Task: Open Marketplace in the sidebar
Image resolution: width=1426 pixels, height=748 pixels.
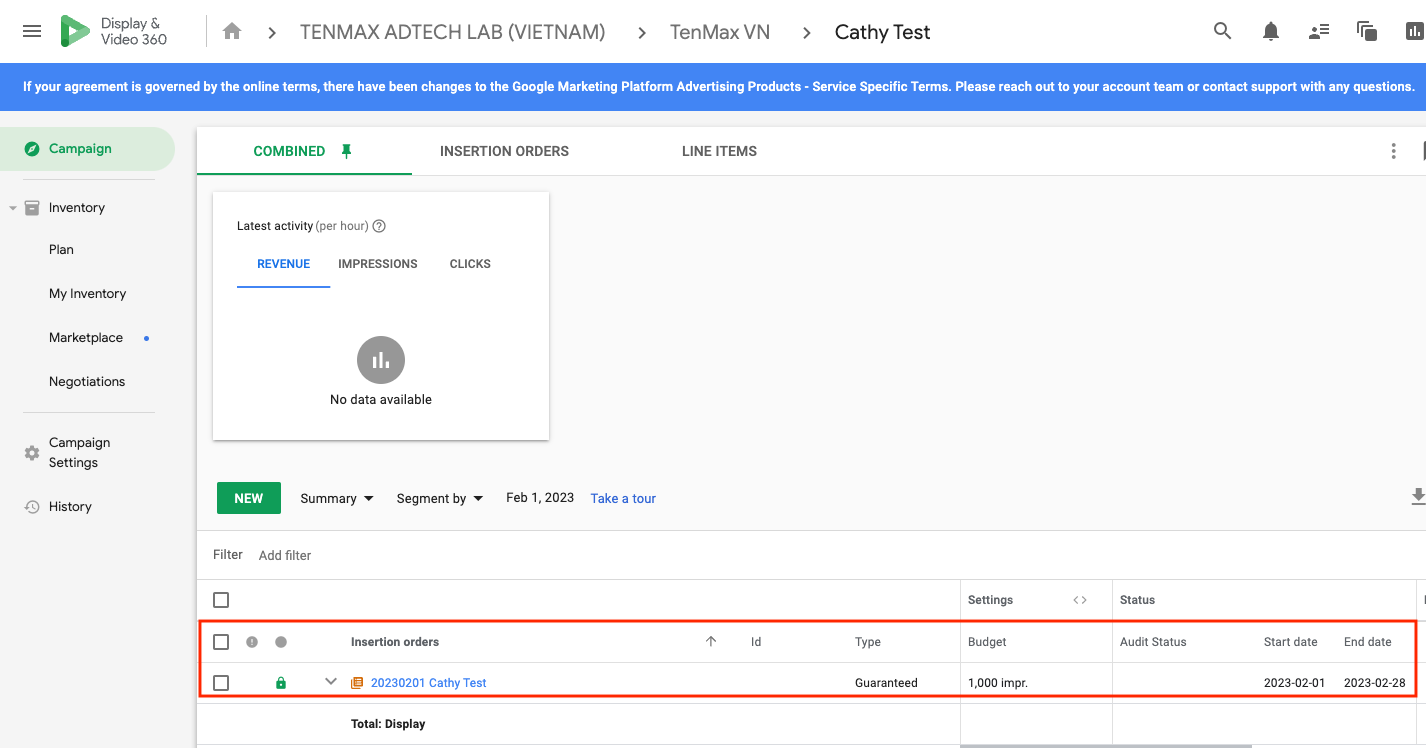Action: [x=86, y=338]
